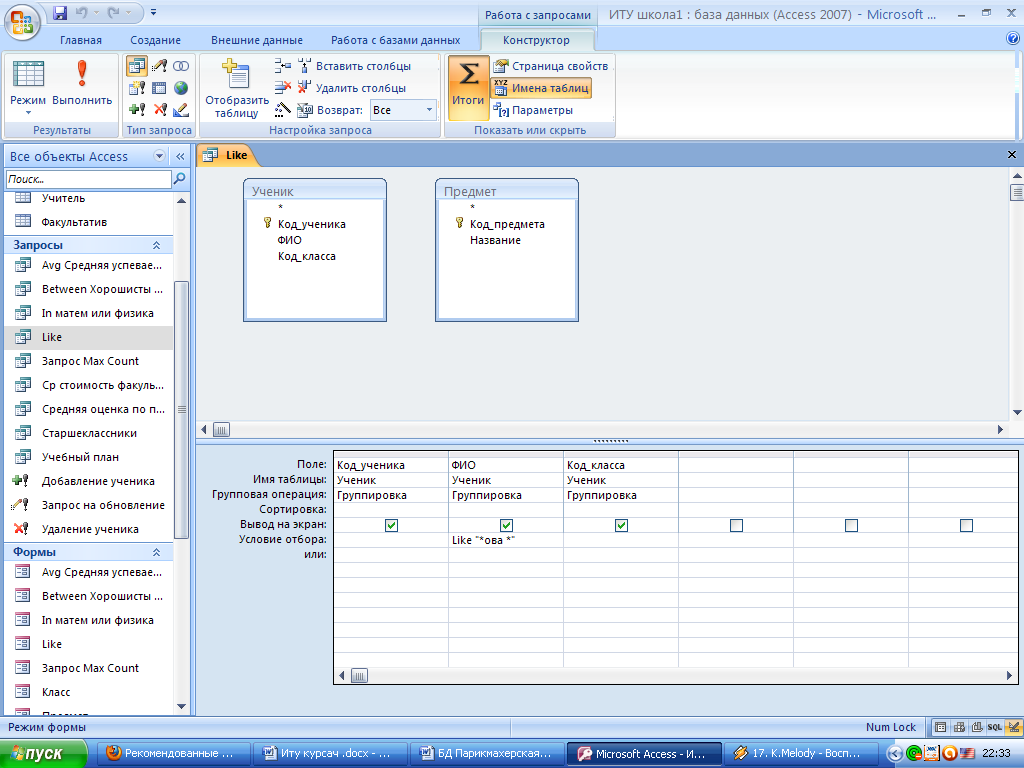Choose the Select query type icon
Screen dimensions: 1024x768
click(x=136, y=66)
